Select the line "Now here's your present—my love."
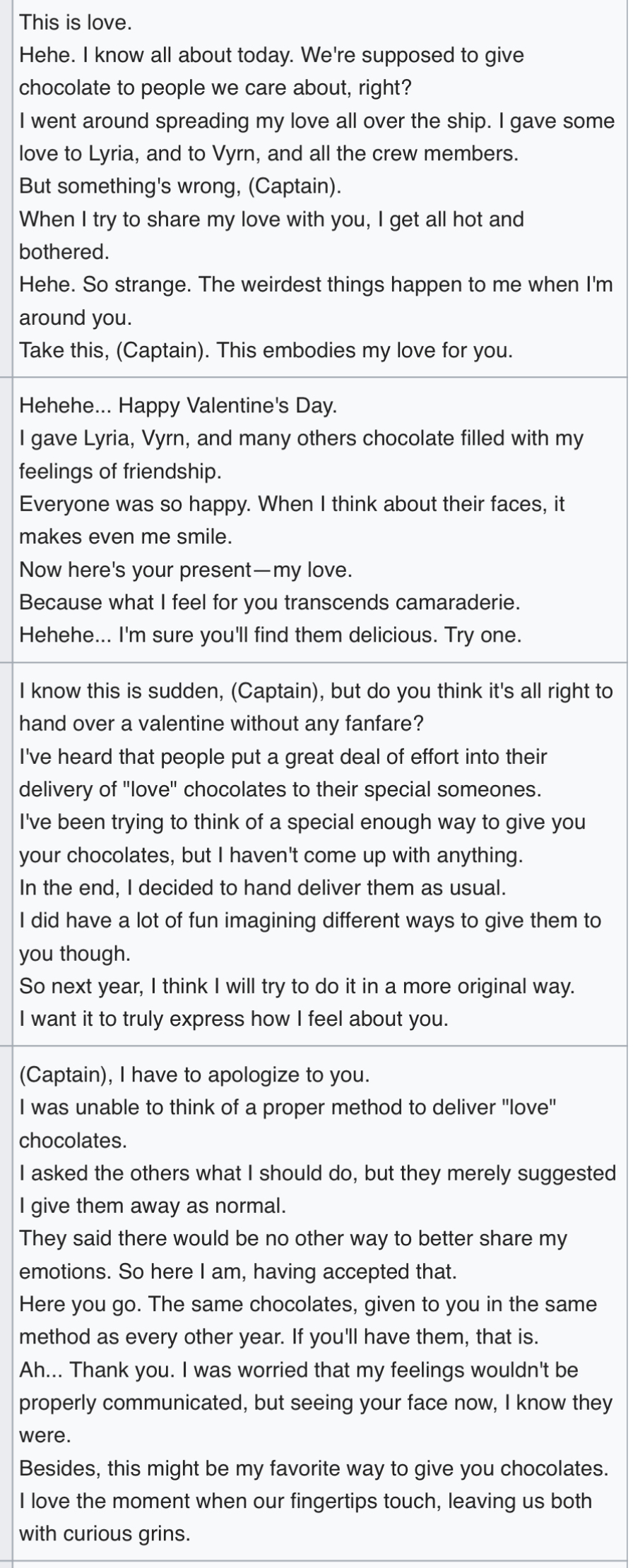 click(x=186, y=570)
